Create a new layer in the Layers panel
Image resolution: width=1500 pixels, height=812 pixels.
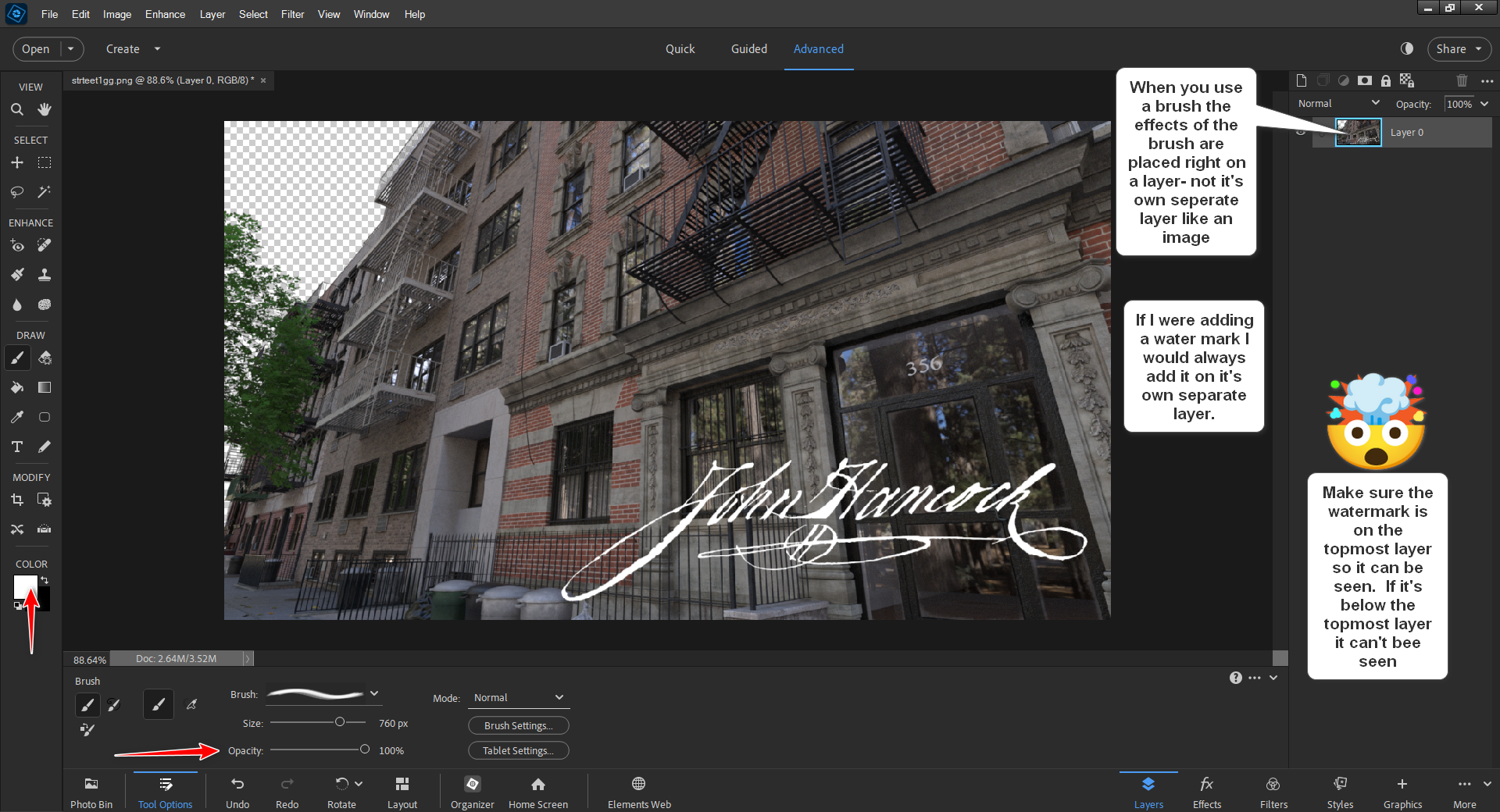point(1301,80)
